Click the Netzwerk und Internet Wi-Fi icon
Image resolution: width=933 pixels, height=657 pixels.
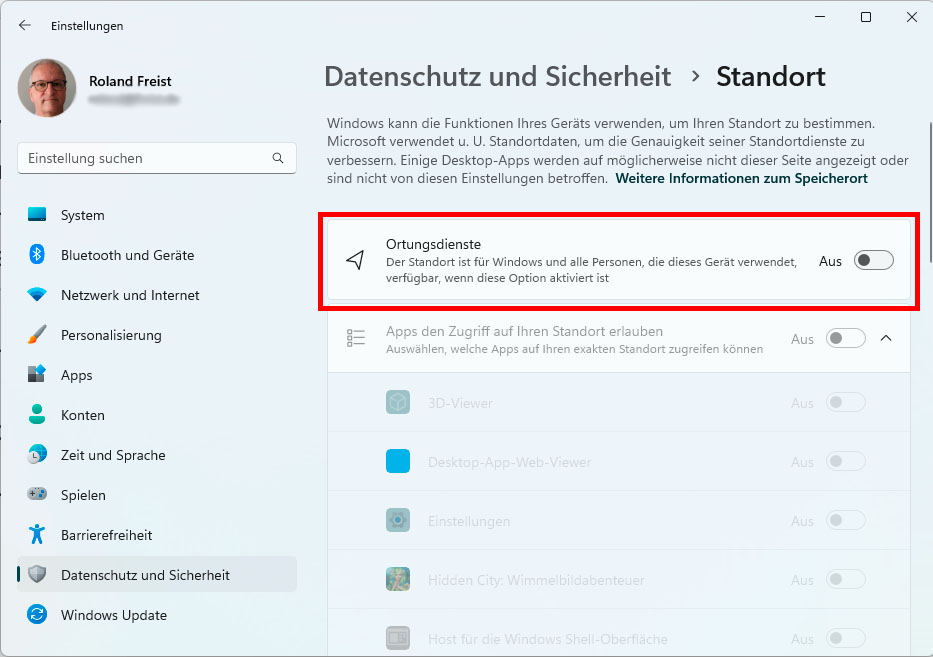point(37,295)
